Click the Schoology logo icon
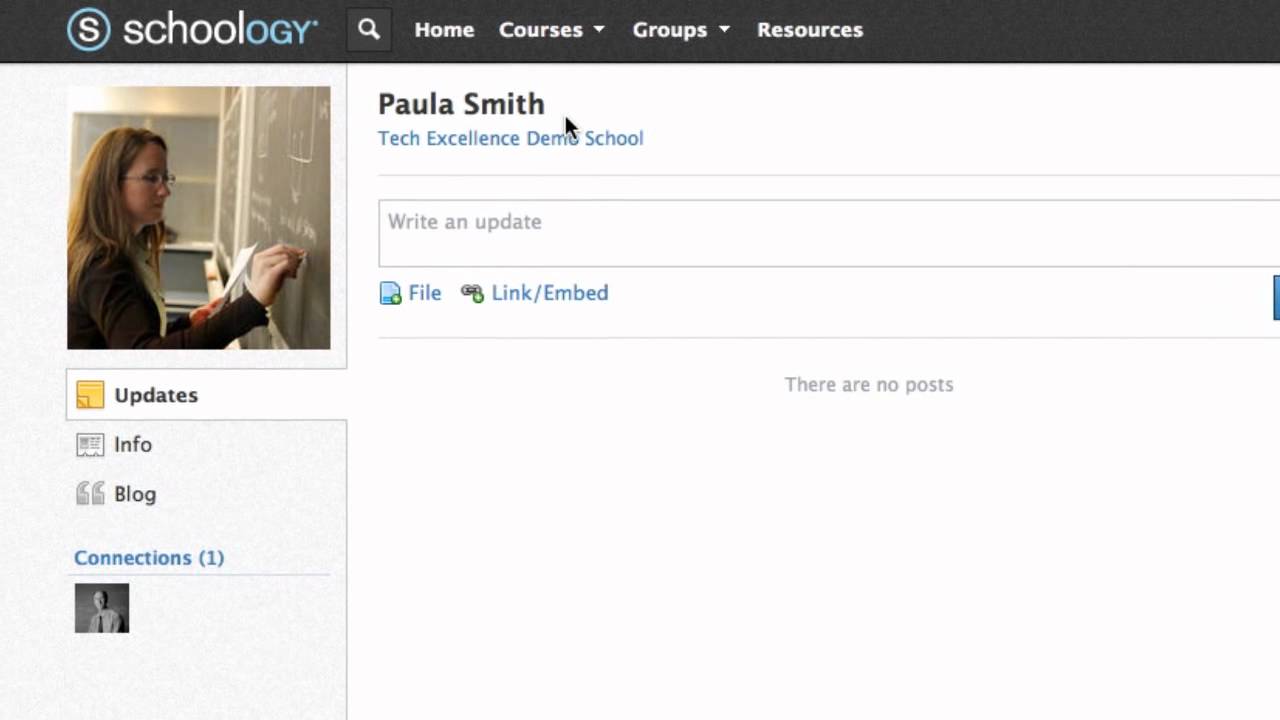The width and height of the screenshot is (1280, 720). [x=88, y=30]
